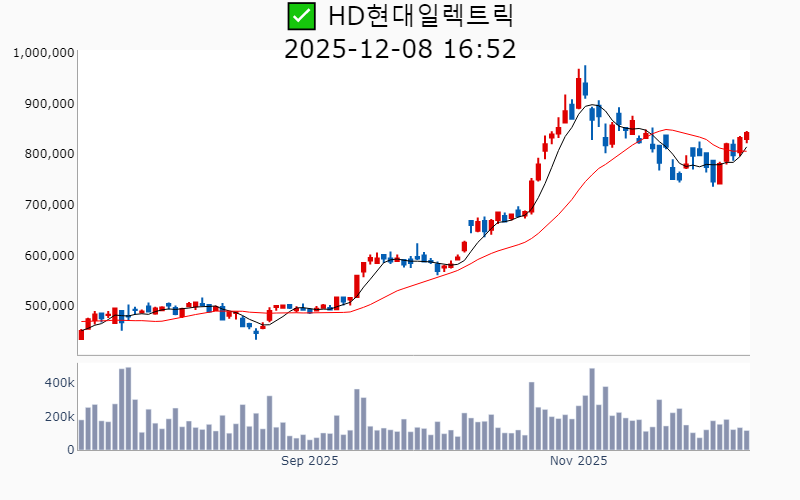Image resolution: width=800 pixels, height=500 pixels.
Task: Click the 2025-12-08 16:52 timestamp
Action: tap(400, 49)
